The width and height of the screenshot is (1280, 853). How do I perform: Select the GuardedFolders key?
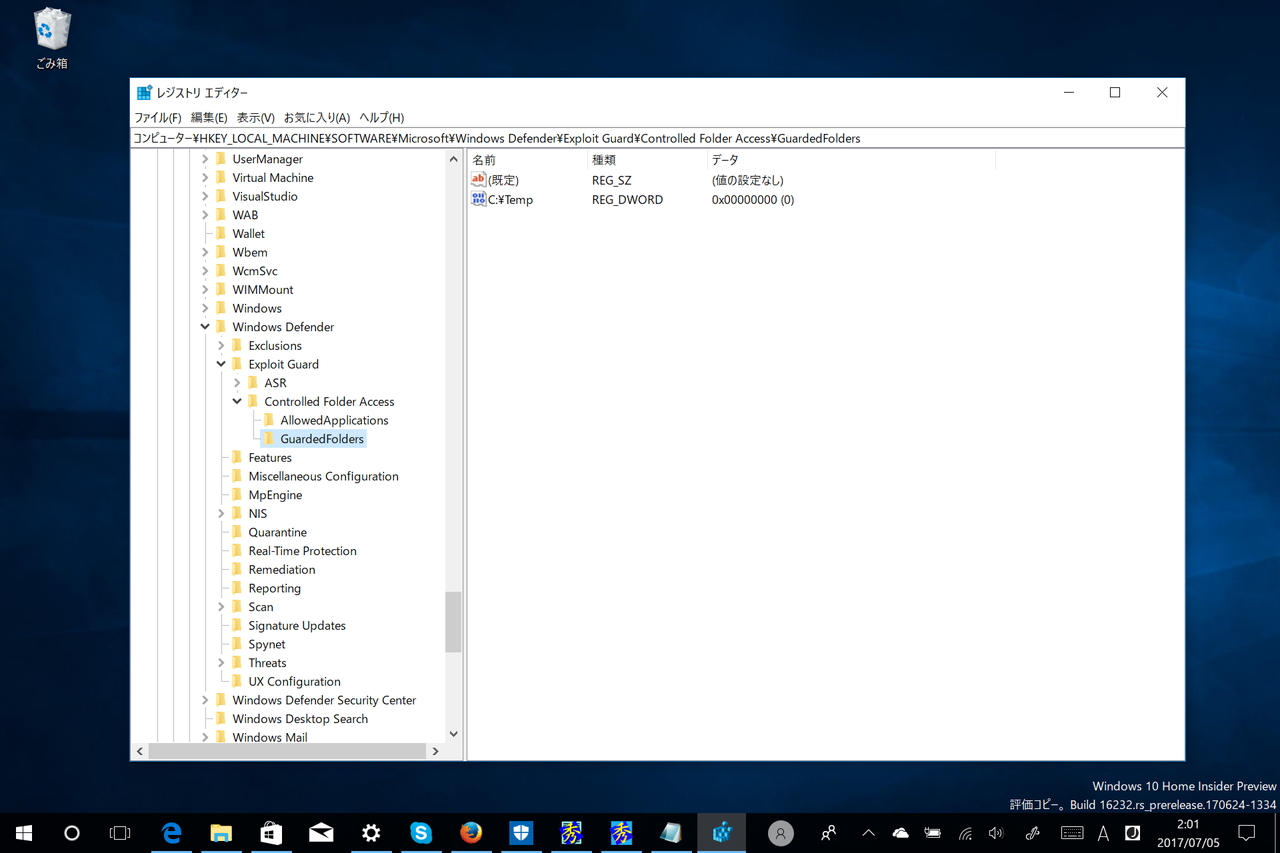[x=322, y=439]
